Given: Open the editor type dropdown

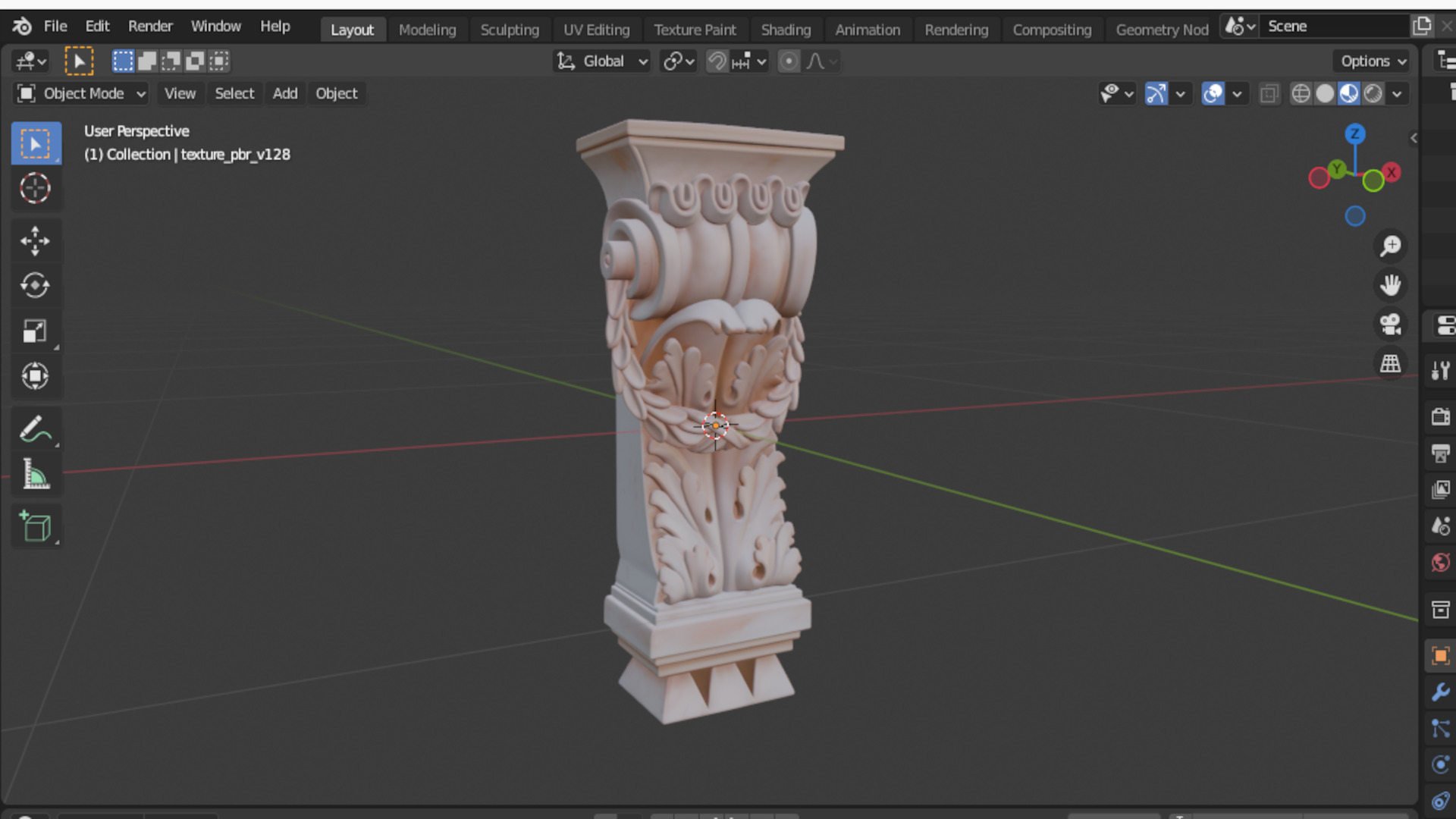Looking at the screenshot, I should pos(32,61).
